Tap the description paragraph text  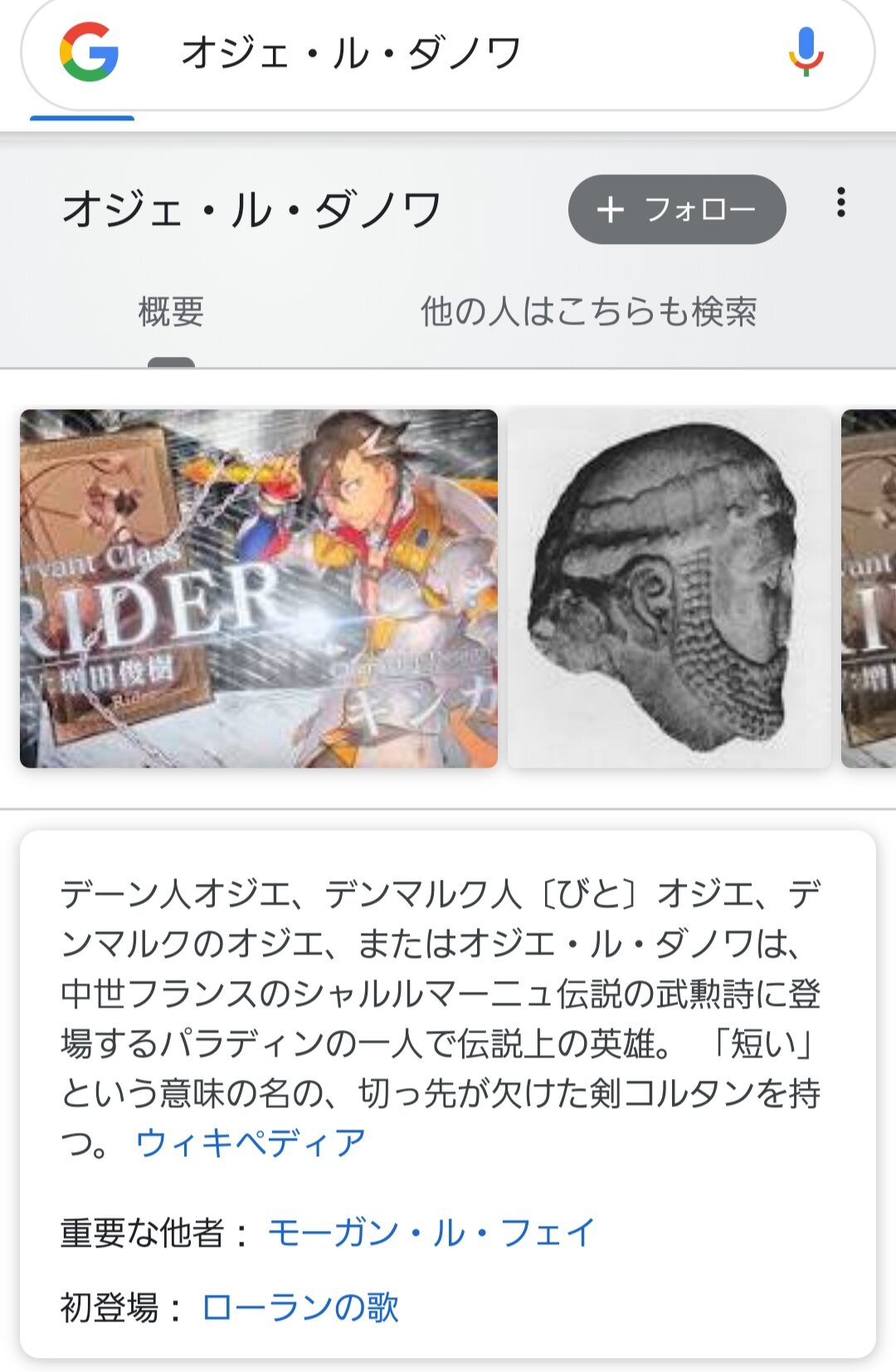pyautogui.click(x=441, y=1018)
